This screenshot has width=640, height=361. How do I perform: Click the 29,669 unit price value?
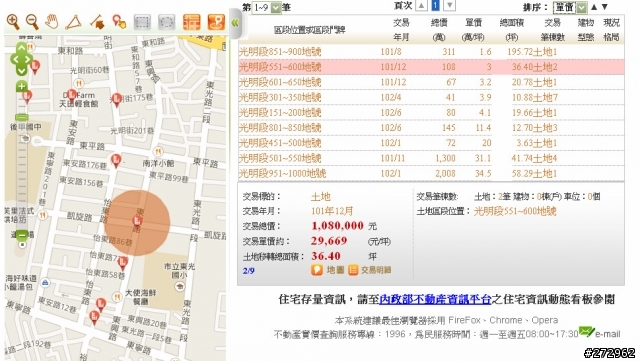tap(329, 241)
